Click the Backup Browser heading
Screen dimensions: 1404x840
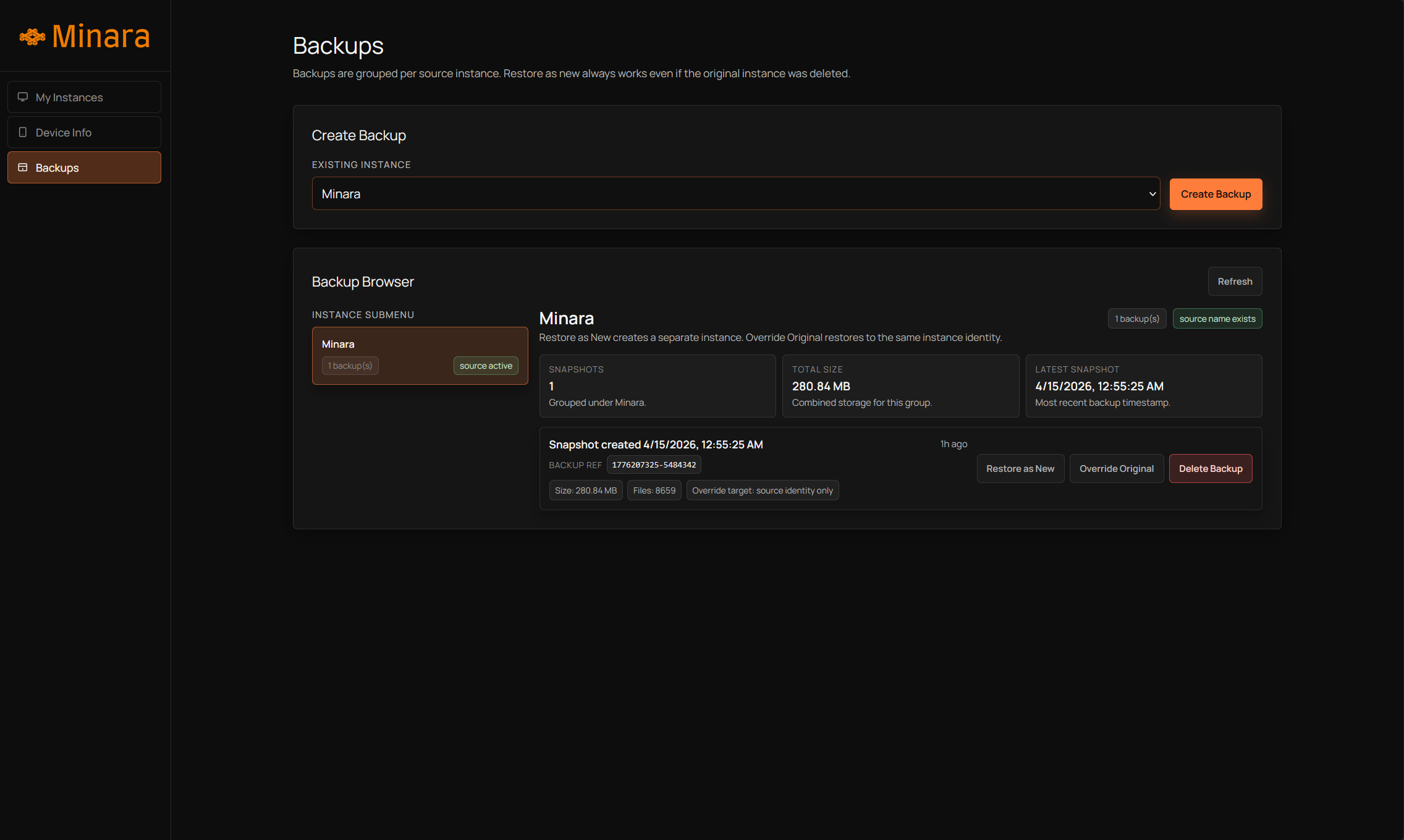pos(363,282)
